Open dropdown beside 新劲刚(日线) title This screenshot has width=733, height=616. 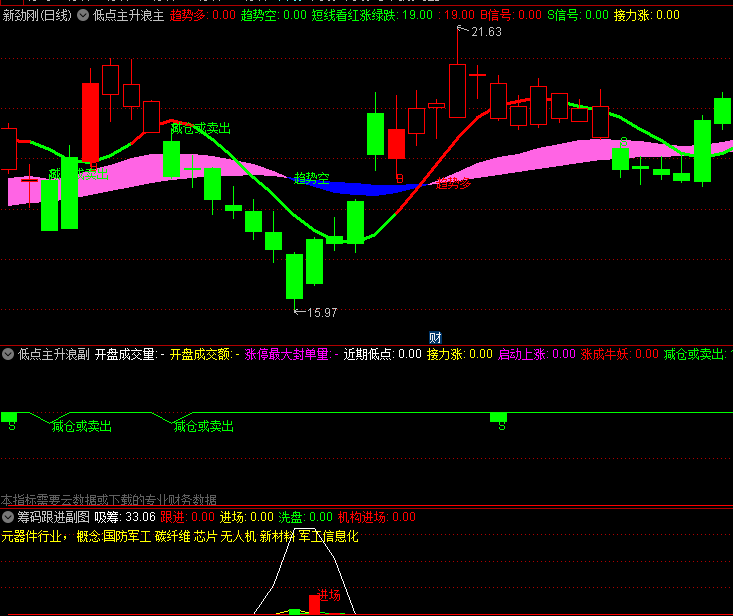tap(83, 15)
